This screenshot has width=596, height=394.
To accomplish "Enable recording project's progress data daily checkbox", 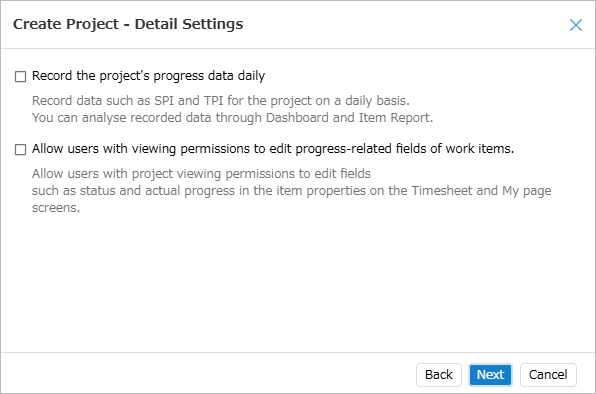I will coord(21,76).
